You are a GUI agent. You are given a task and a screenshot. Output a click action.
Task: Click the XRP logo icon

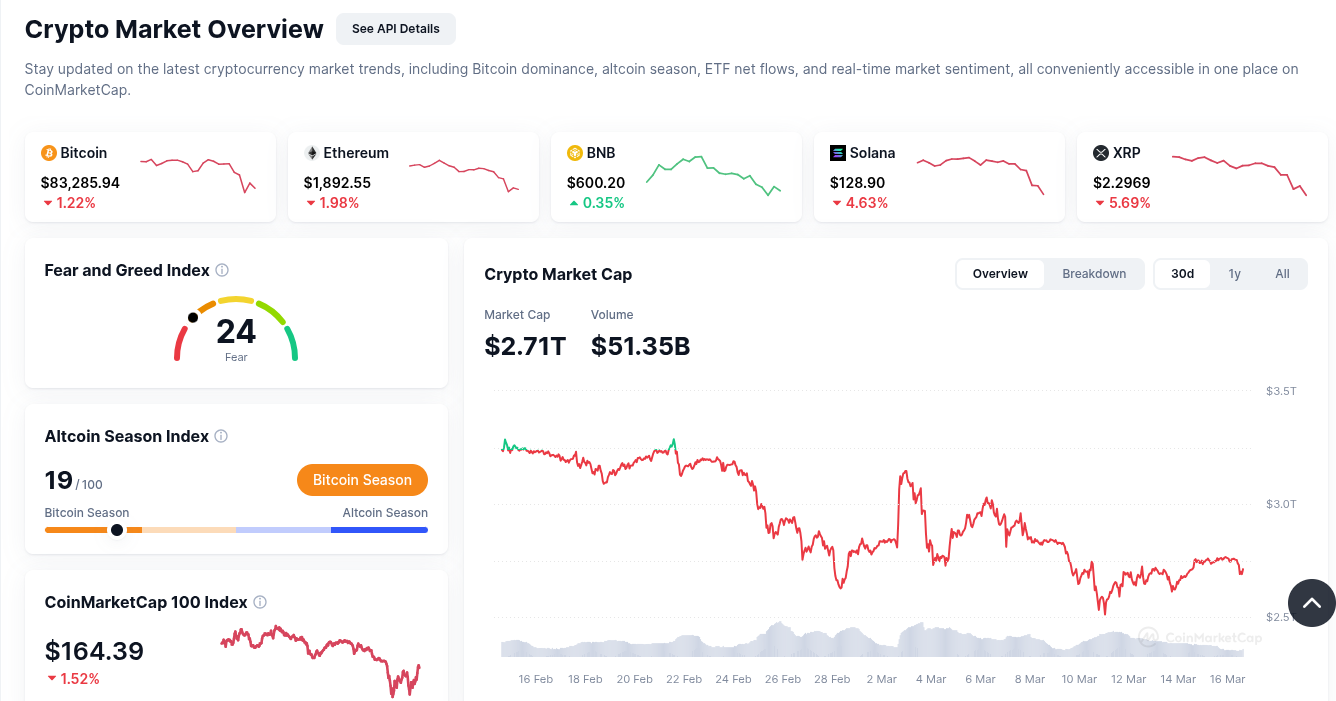click(x=1101, y=153)
